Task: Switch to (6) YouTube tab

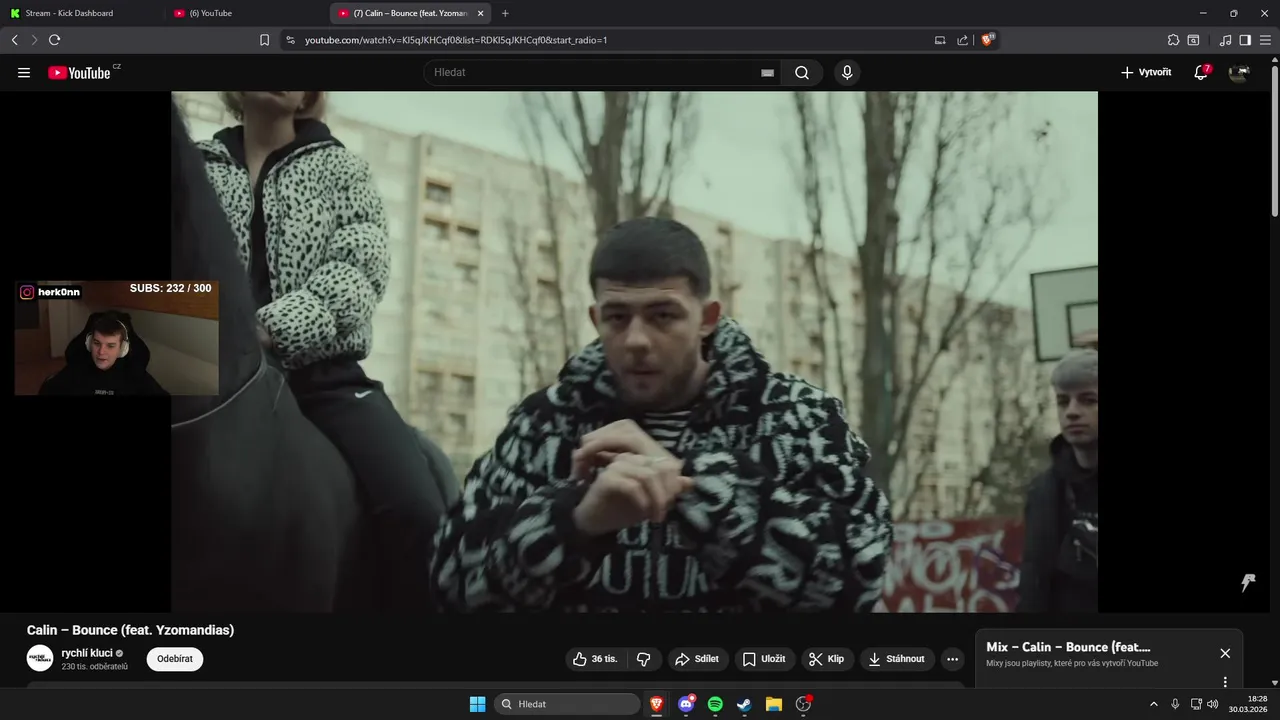Action: point(246,13)
